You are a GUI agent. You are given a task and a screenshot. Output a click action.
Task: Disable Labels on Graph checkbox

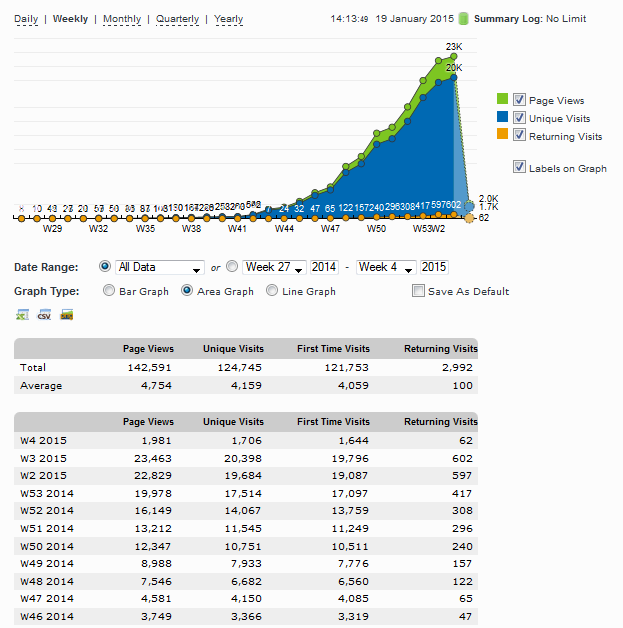(x=519, y=167)
